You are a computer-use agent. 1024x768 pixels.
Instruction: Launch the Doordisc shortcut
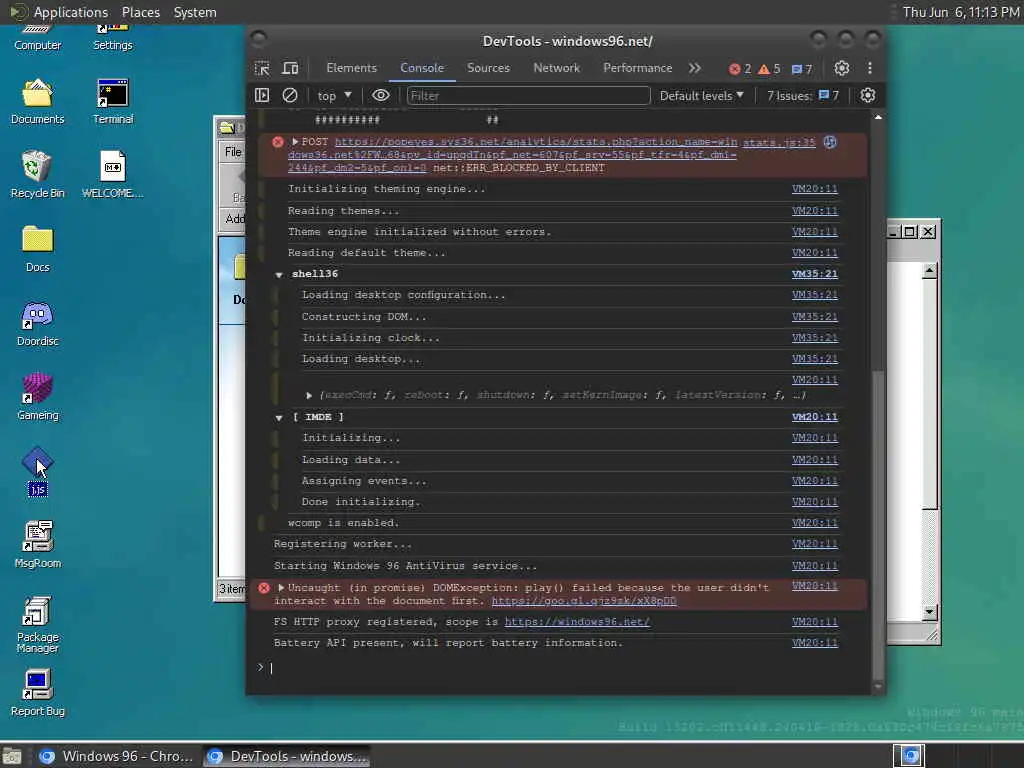(x=37, y=324)
